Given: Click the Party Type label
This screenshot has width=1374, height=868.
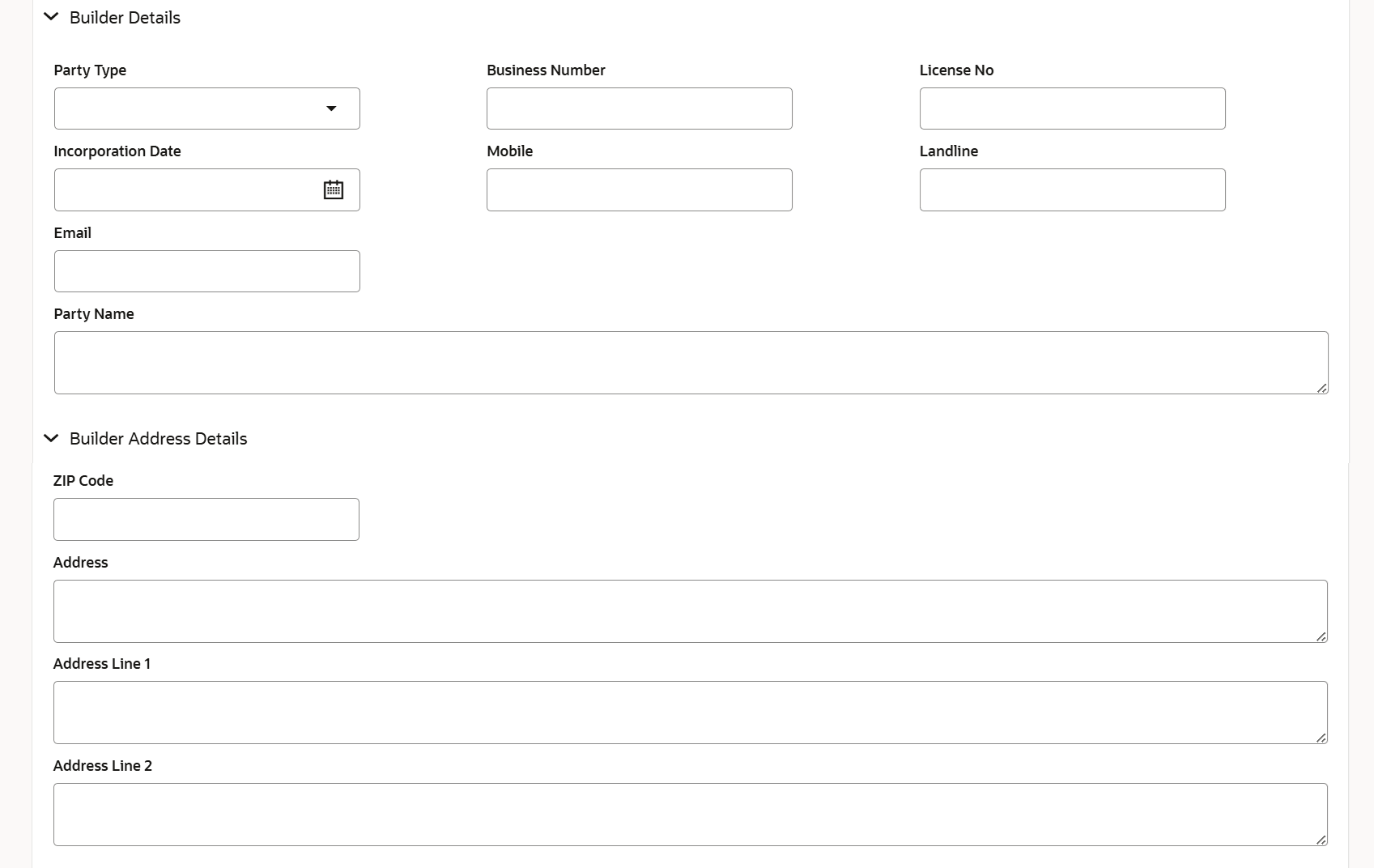Looking at the screenshot, I should click(x=90, y=70).
